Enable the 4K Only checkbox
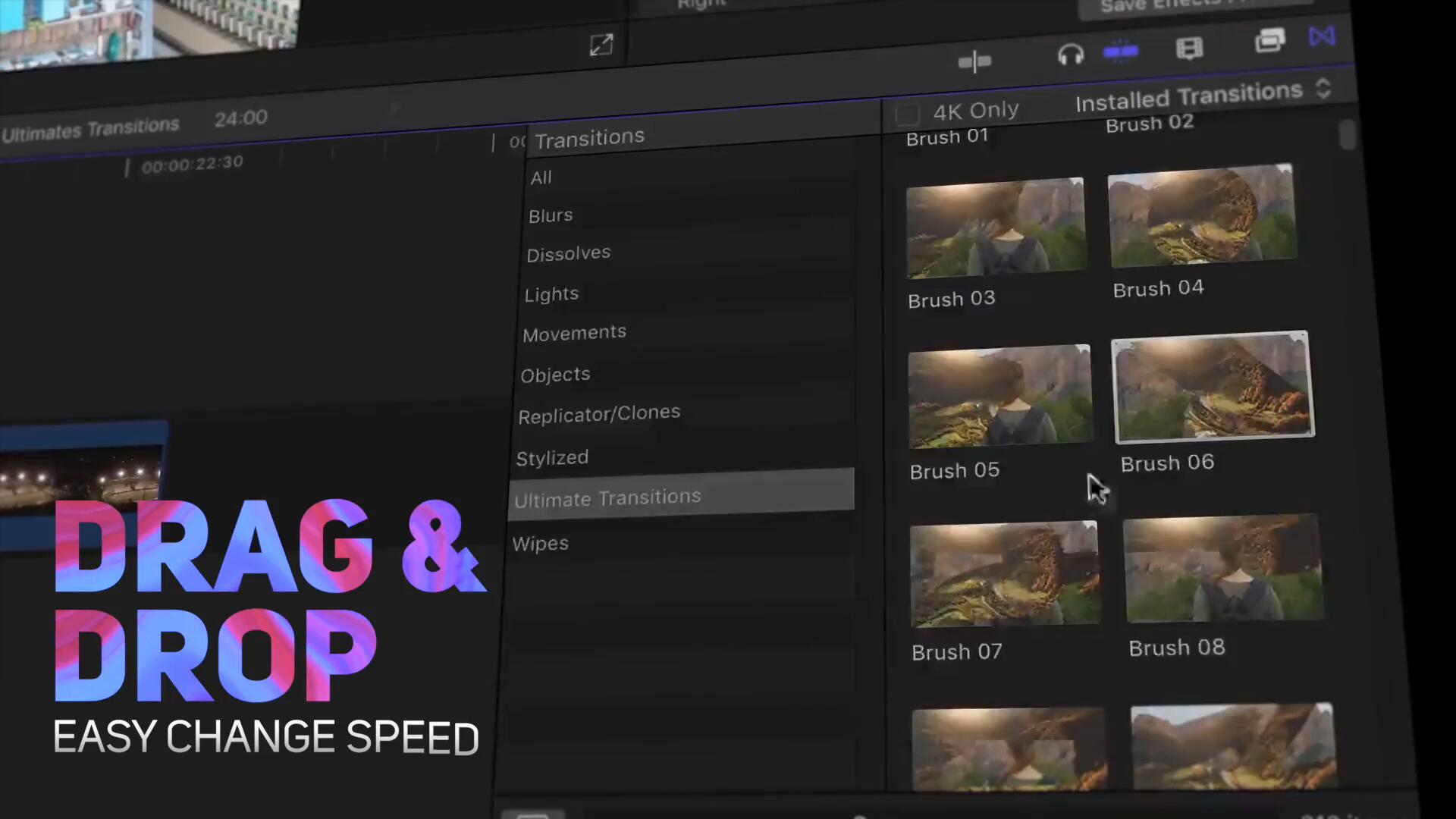Viewport: 1456px width, 819px height. (x=907, y=115)
